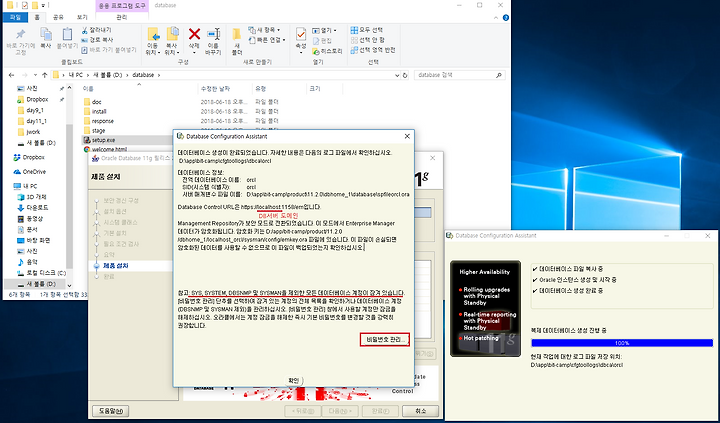Switch to the View (보기) ribbon tab

pyautogui.click(x=82, y=17)
